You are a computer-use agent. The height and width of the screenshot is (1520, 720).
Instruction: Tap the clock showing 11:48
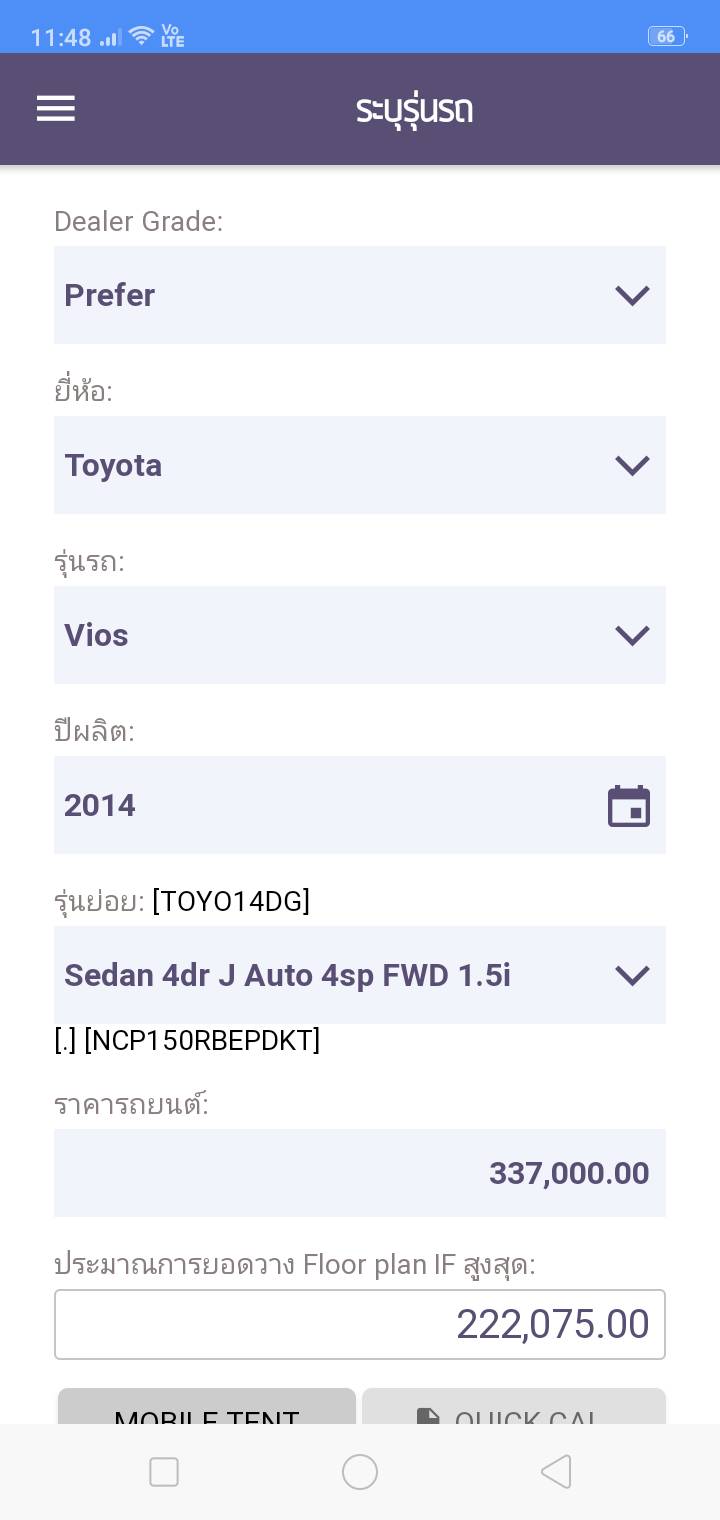(61, 38)
